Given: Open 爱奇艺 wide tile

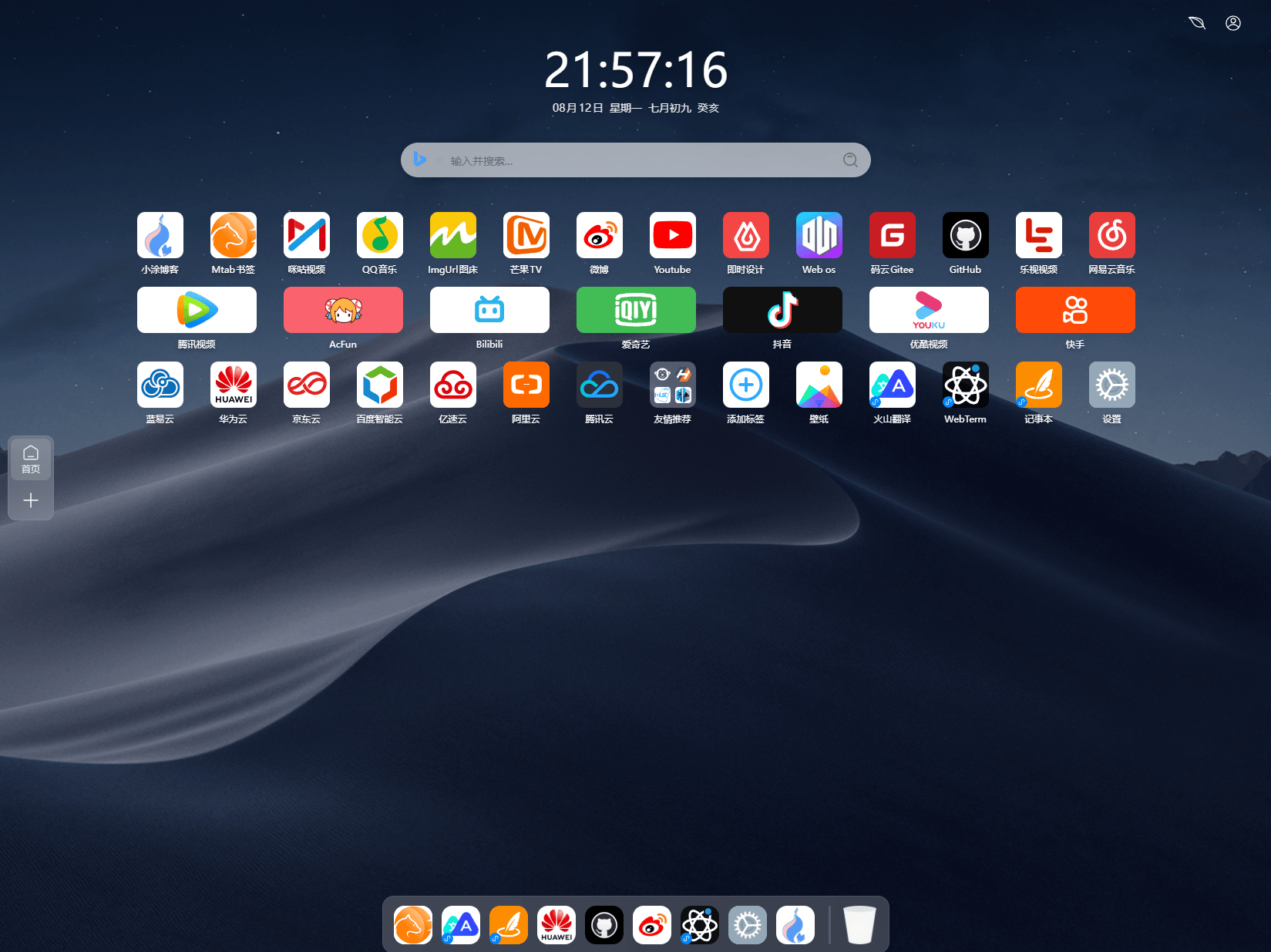Looking at the screenshot, I should [636, 310].
